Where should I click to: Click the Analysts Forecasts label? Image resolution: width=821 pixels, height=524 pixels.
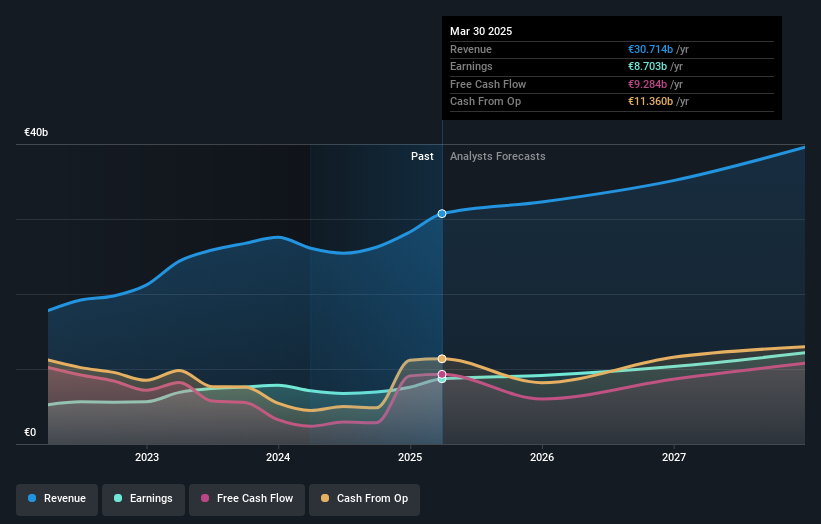tap(497, 157)
